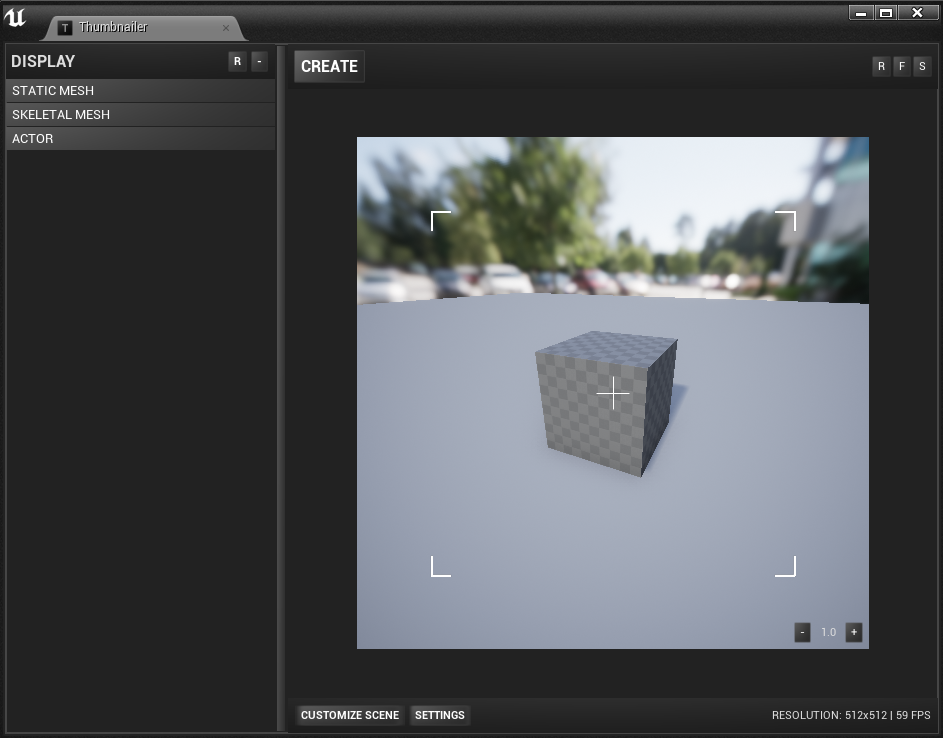Maximize the Thumbnailer window
This screenshot has width=943, height=738.
point(886,13)
